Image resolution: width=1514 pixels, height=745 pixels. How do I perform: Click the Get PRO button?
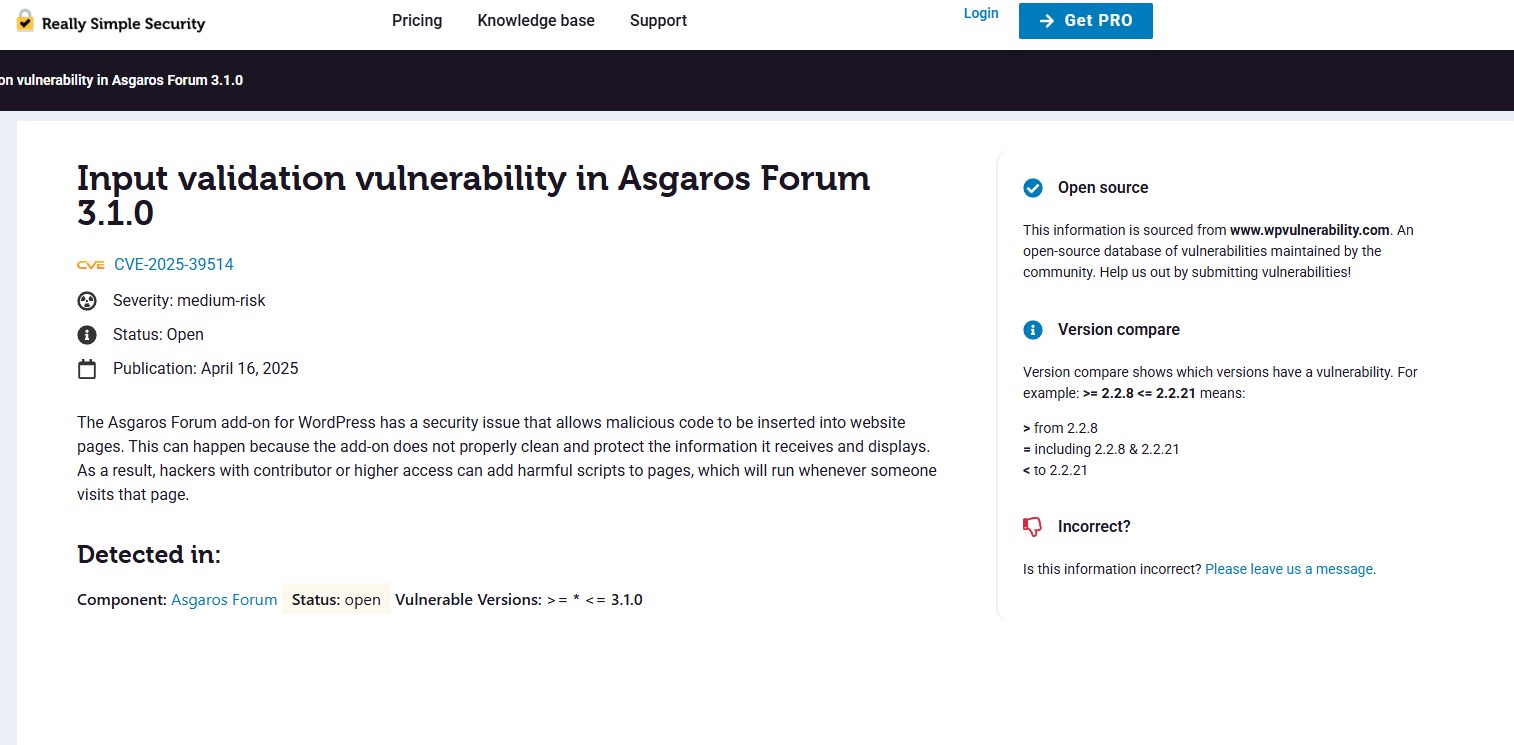point(1086,21)
